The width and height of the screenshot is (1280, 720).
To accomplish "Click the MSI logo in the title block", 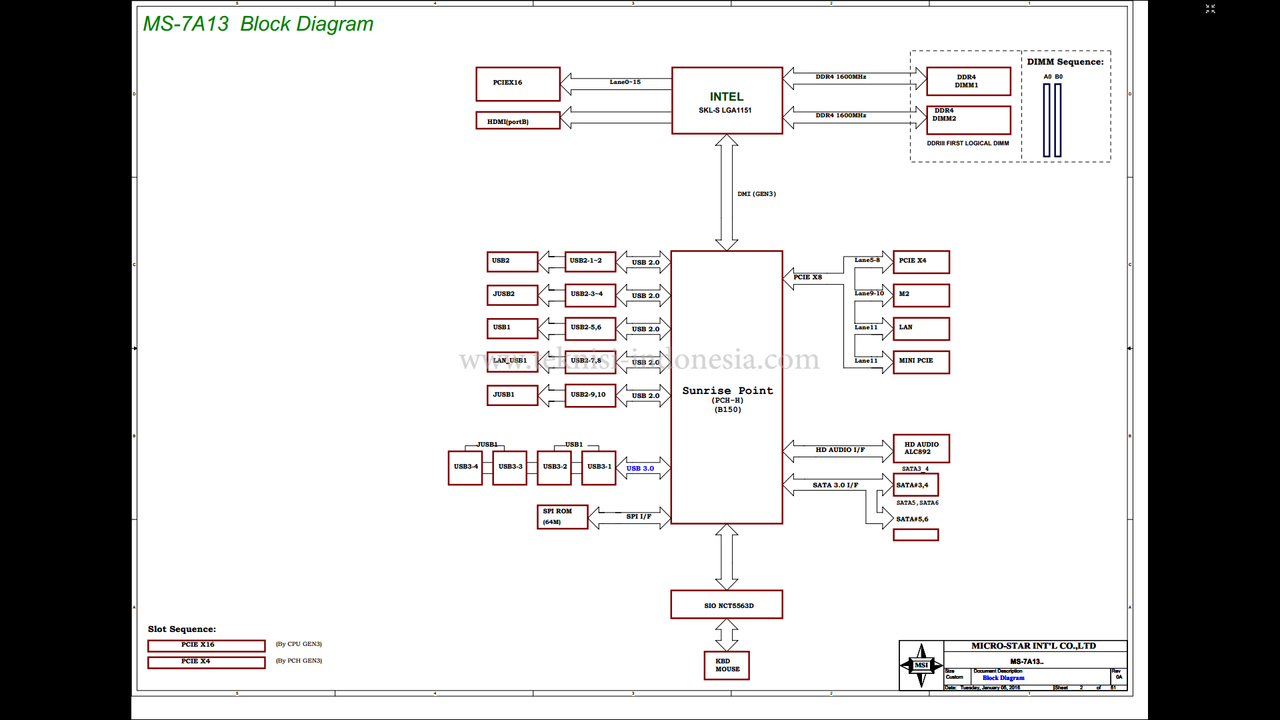I will tap(921, 665).
